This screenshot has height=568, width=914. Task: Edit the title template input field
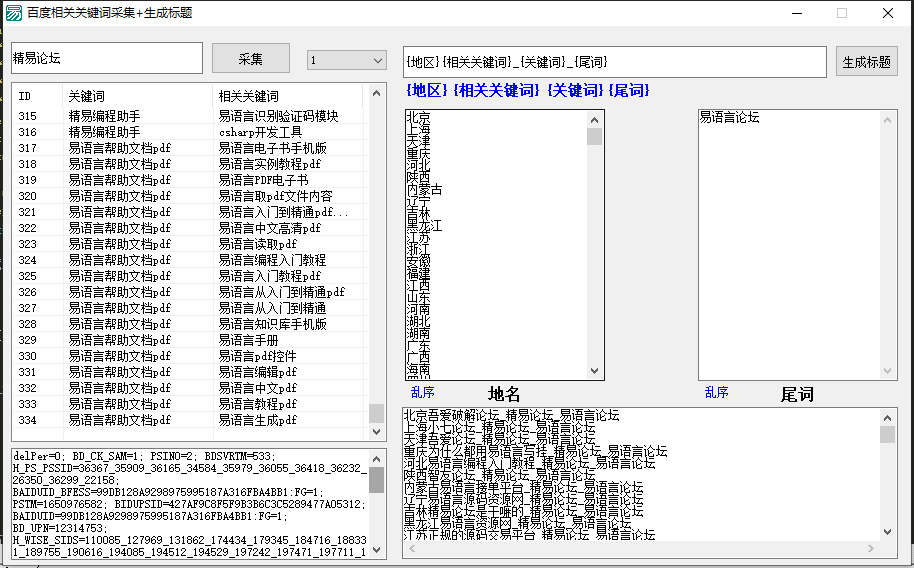pyautogui.click(x=614, y=62)
